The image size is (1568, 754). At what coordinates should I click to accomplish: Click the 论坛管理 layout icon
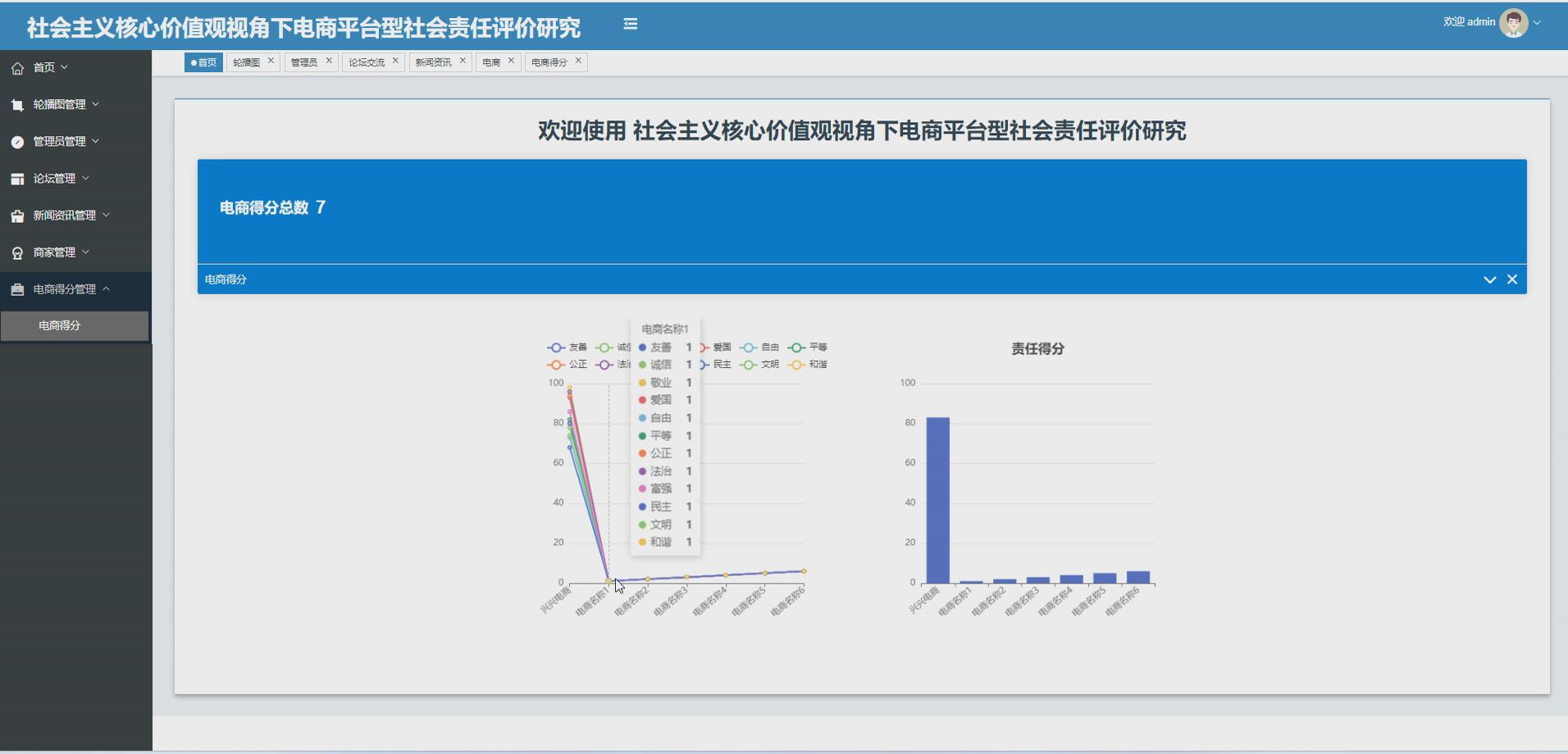coord(16,178)
